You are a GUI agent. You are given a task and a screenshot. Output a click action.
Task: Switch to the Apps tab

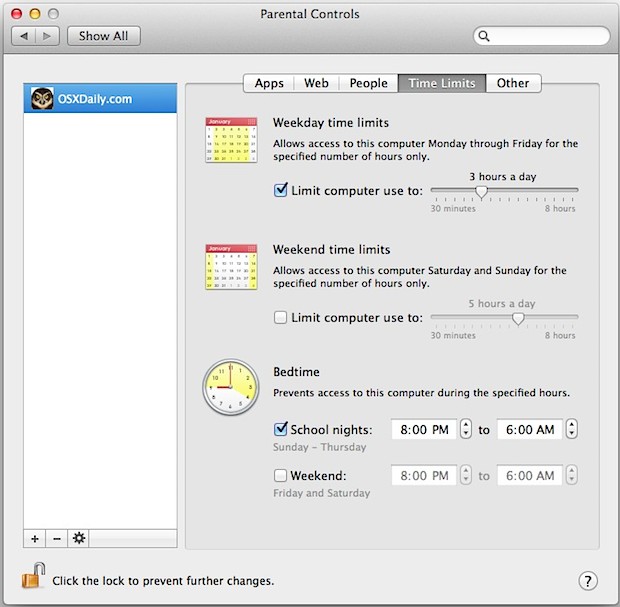coord(269,83)
